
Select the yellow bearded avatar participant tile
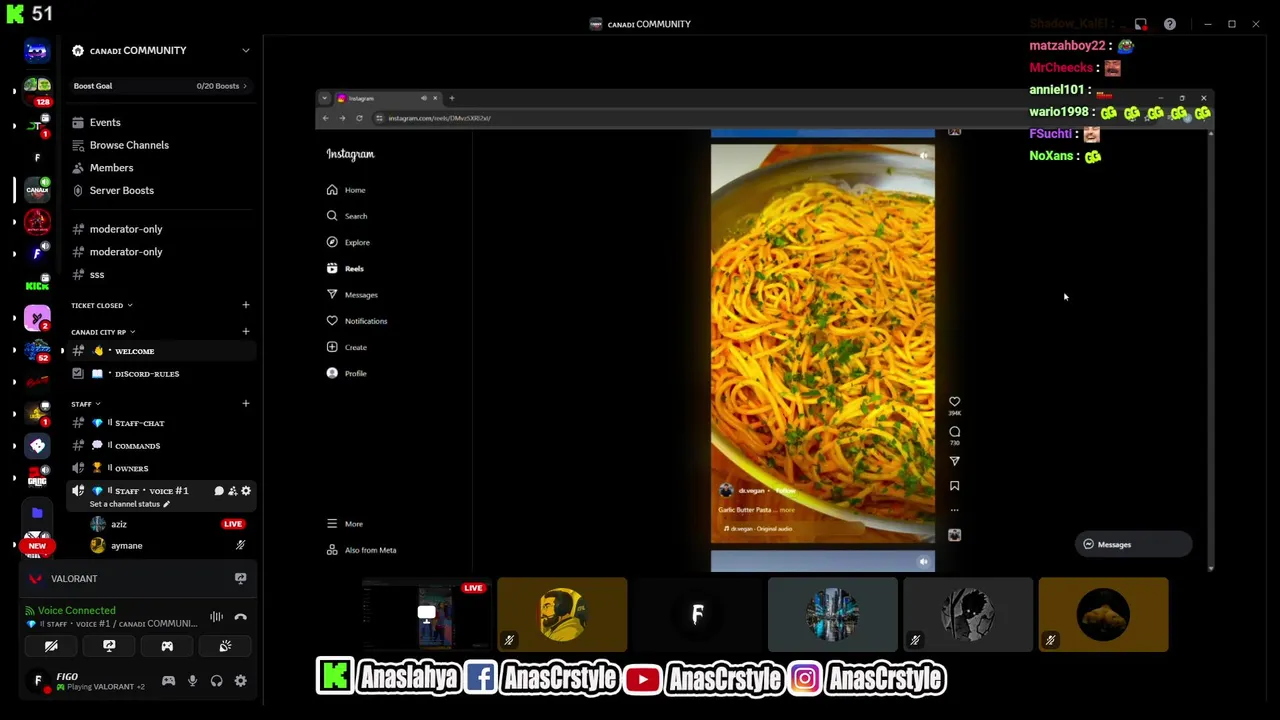coord(562,615)
